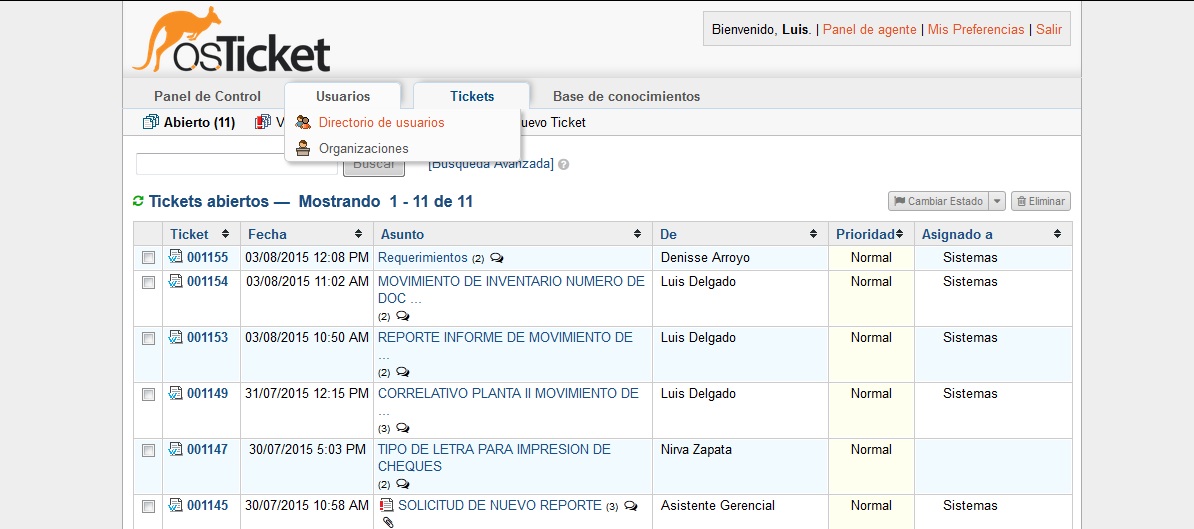
Task: Click the Buscar search button
Action: click(374, 164)
